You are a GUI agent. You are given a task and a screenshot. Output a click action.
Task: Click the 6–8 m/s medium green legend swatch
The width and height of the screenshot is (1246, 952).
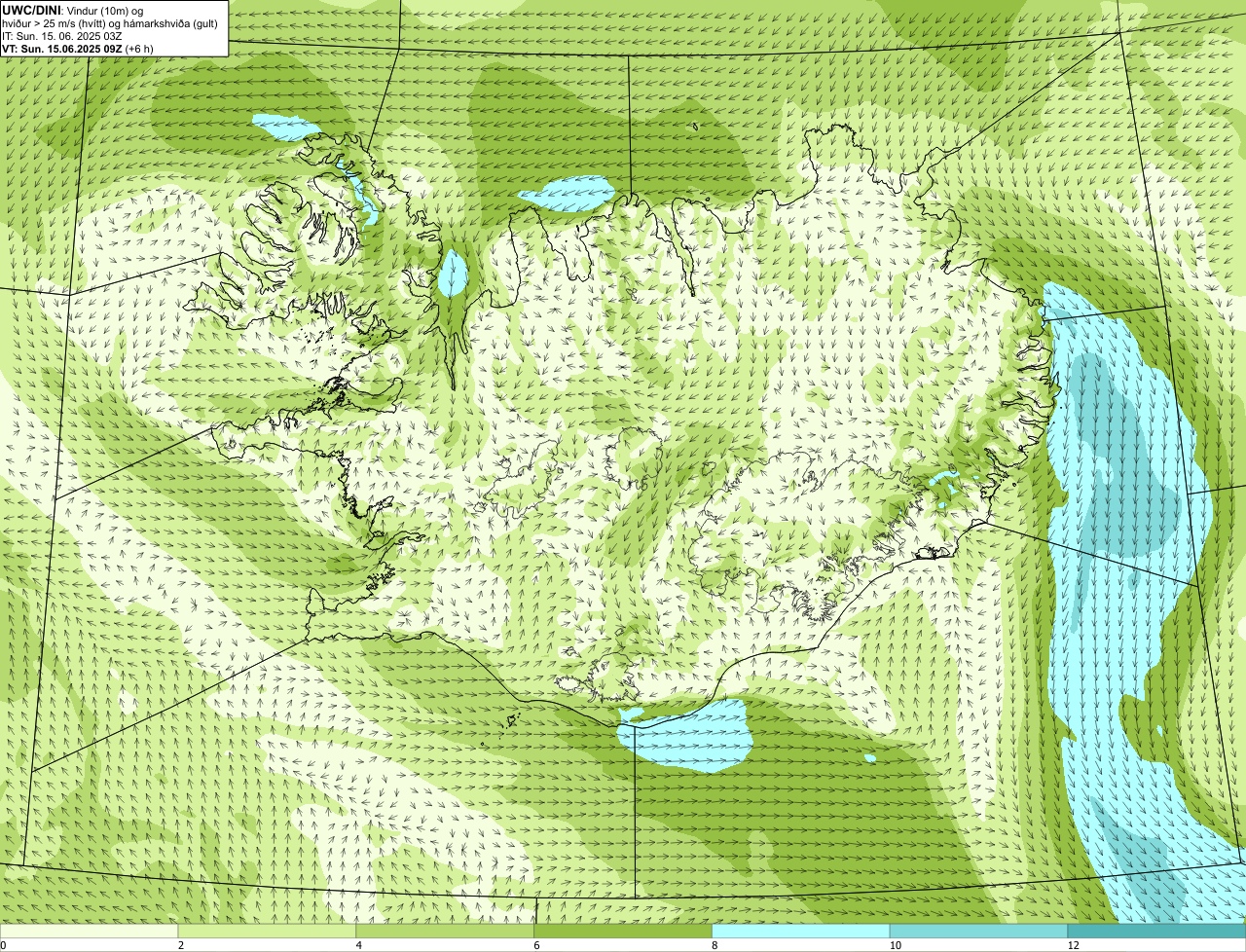click(x=623, y=931)
